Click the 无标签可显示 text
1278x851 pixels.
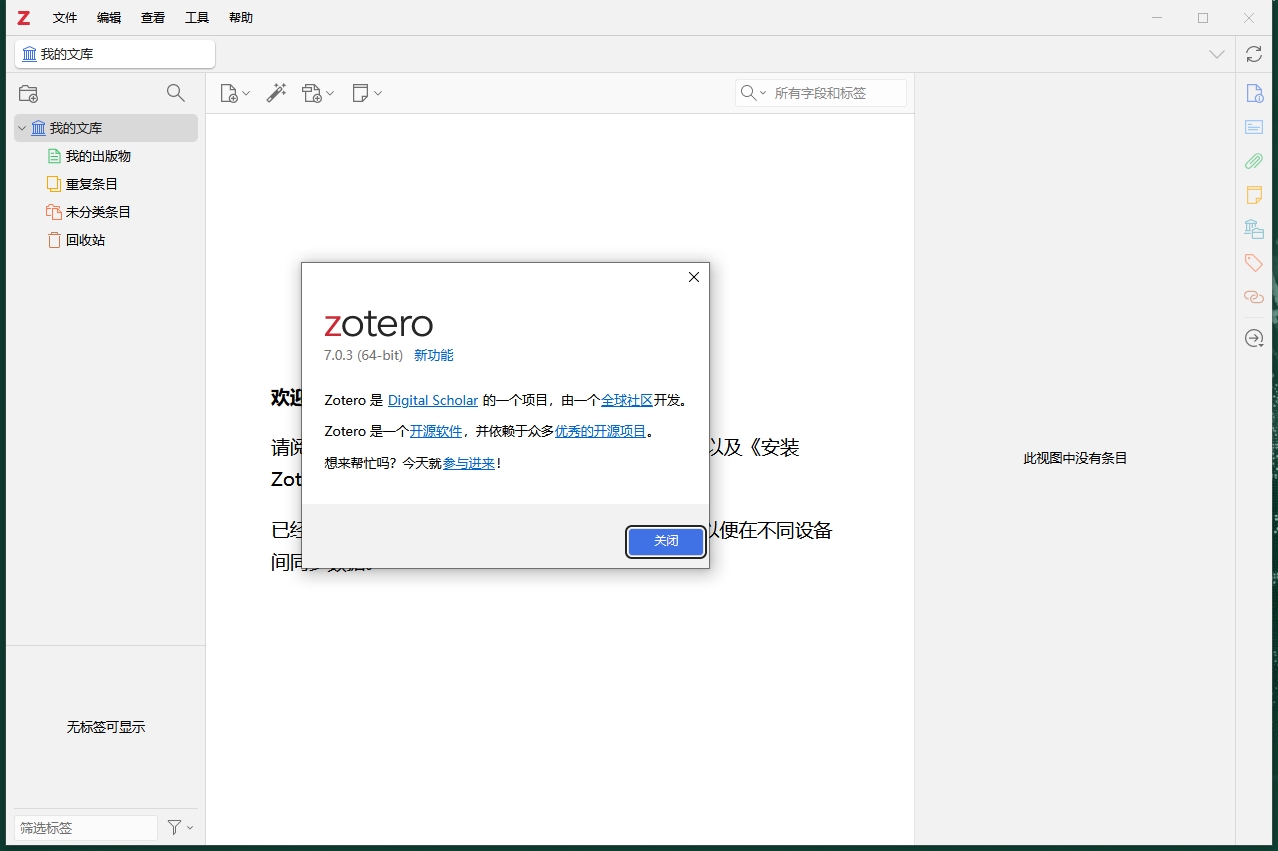pyautogui.click(x=106, y=727)
